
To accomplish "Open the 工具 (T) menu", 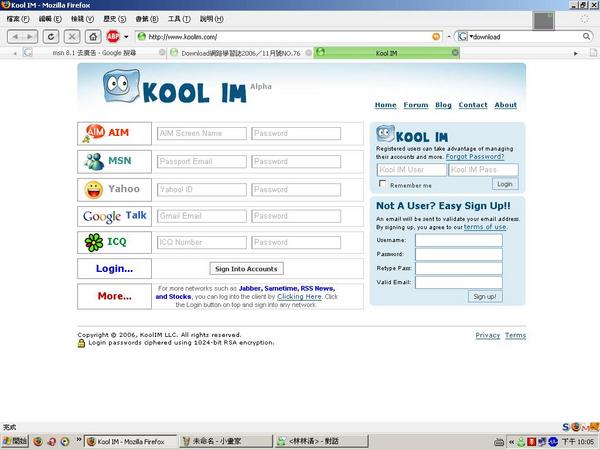I will pyautogui.click(x=179, y=19).
